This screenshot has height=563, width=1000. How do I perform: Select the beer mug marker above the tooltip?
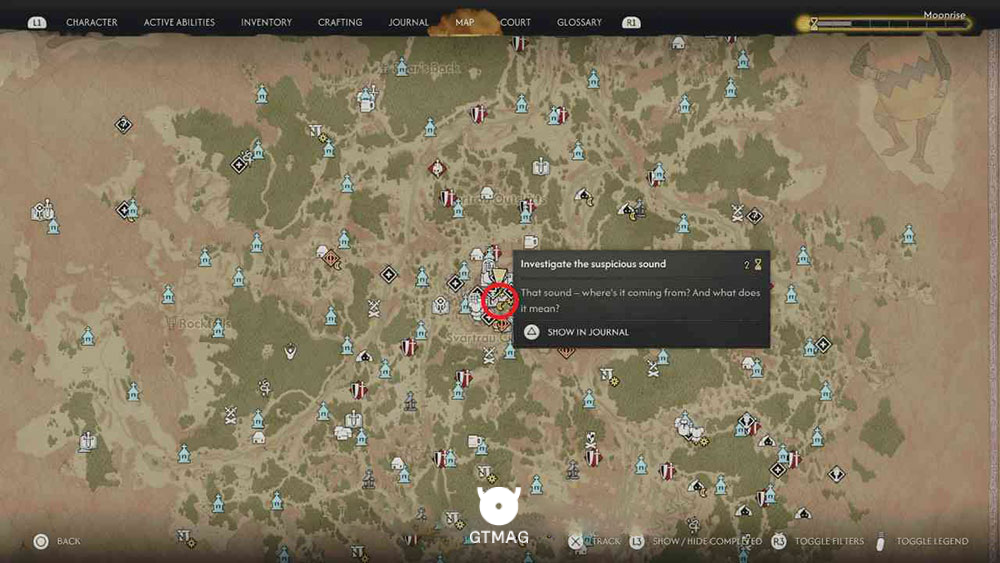530,241
